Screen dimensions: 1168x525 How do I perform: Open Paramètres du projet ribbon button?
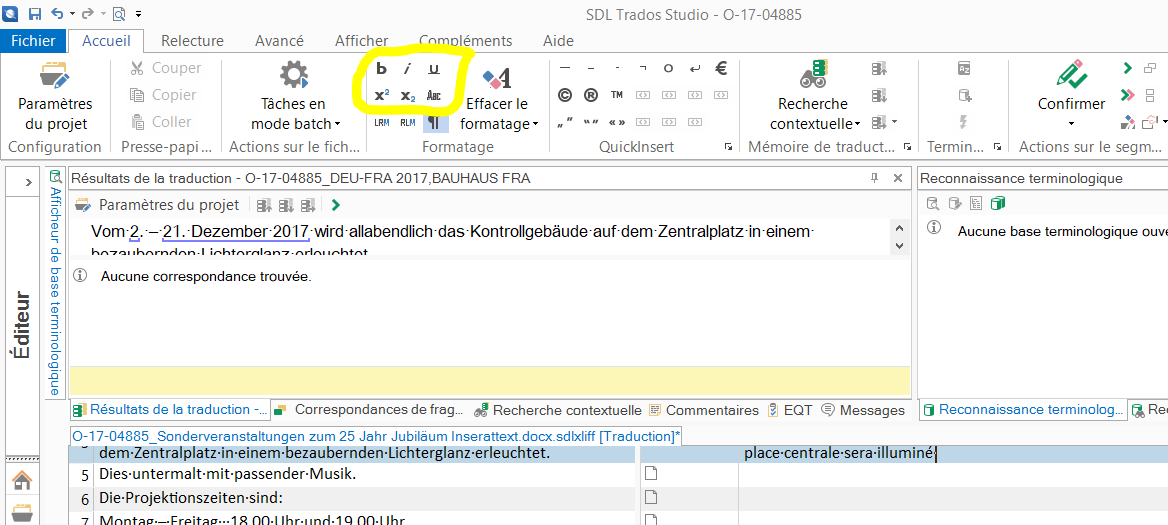[54, 97]
